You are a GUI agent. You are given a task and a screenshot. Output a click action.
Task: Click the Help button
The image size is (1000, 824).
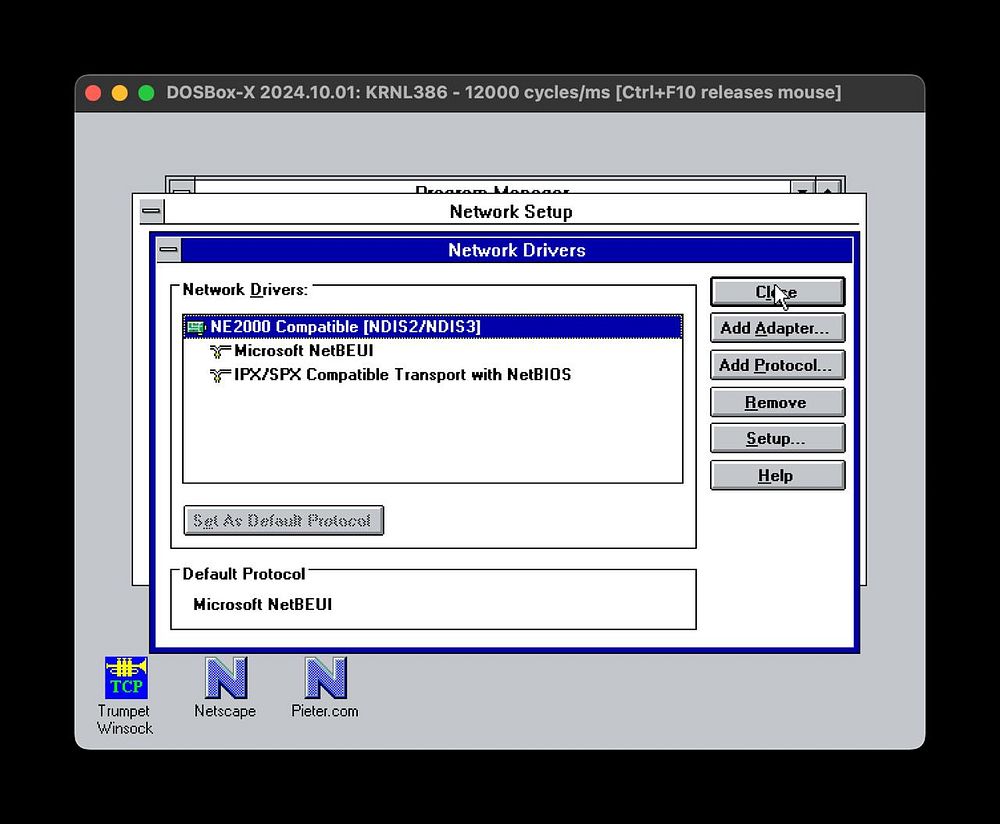[777, 476]
